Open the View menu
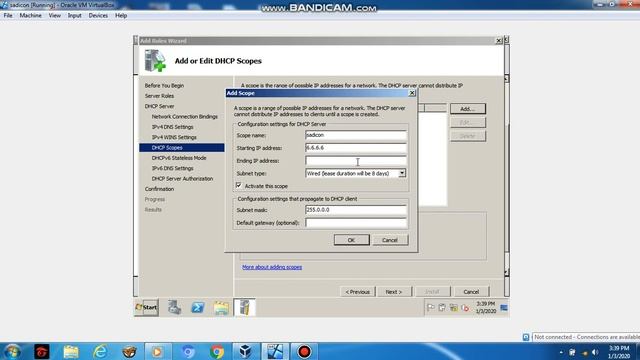The height and width of the screenshot is (360, 640). pos(54,16)
